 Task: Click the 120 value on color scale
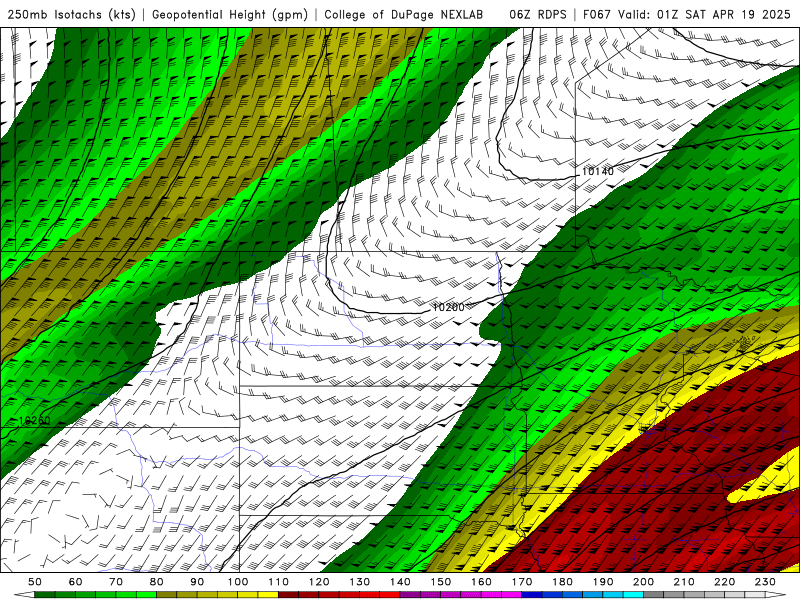[319, 582]
